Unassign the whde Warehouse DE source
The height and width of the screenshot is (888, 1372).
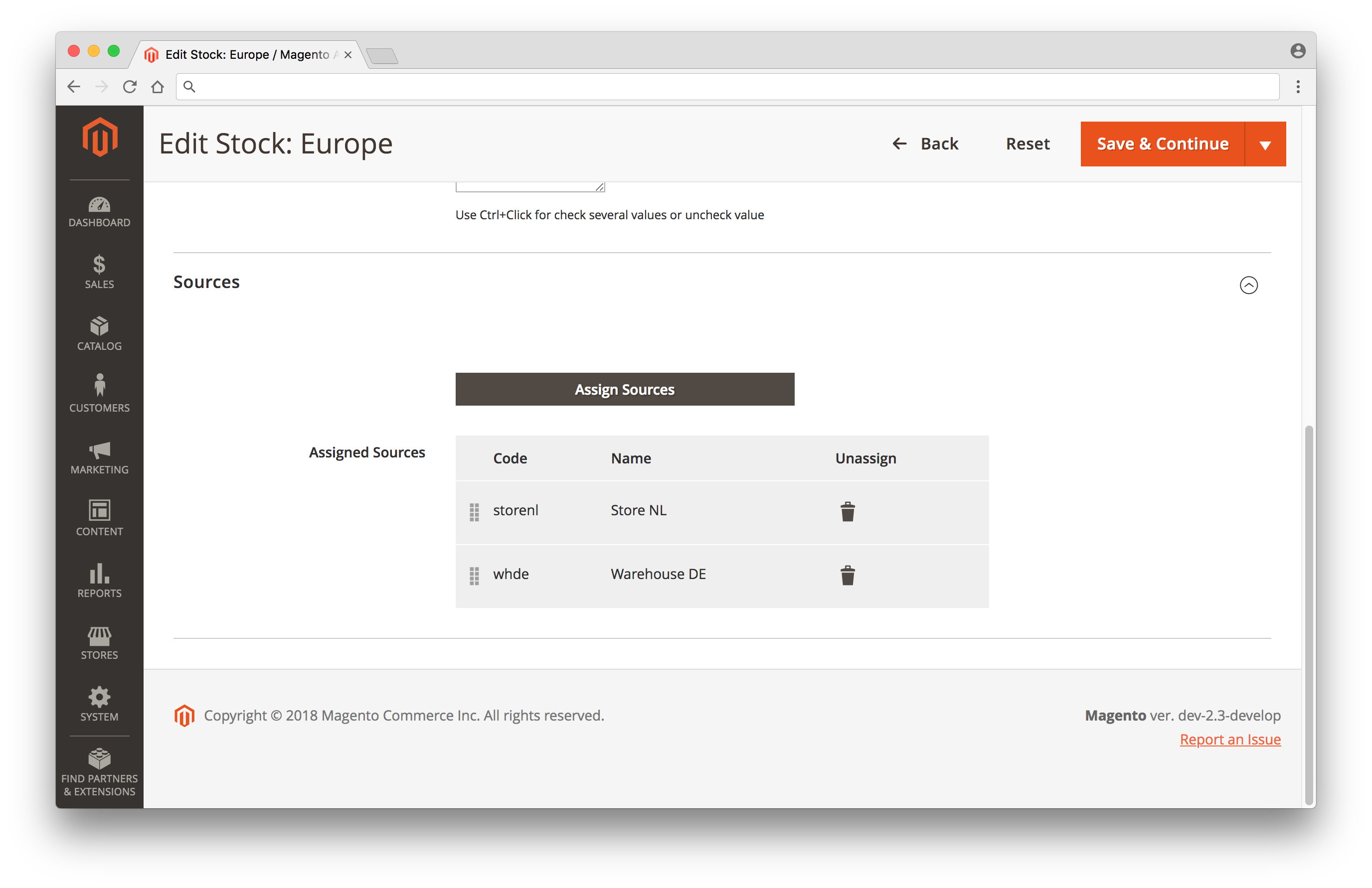tap(847, 574)
